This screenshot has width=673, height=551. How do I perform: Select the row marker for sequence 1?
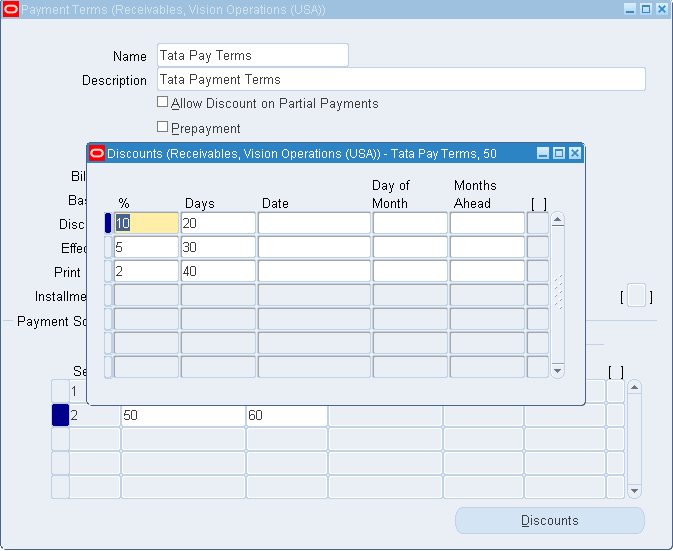coord(60,391)
